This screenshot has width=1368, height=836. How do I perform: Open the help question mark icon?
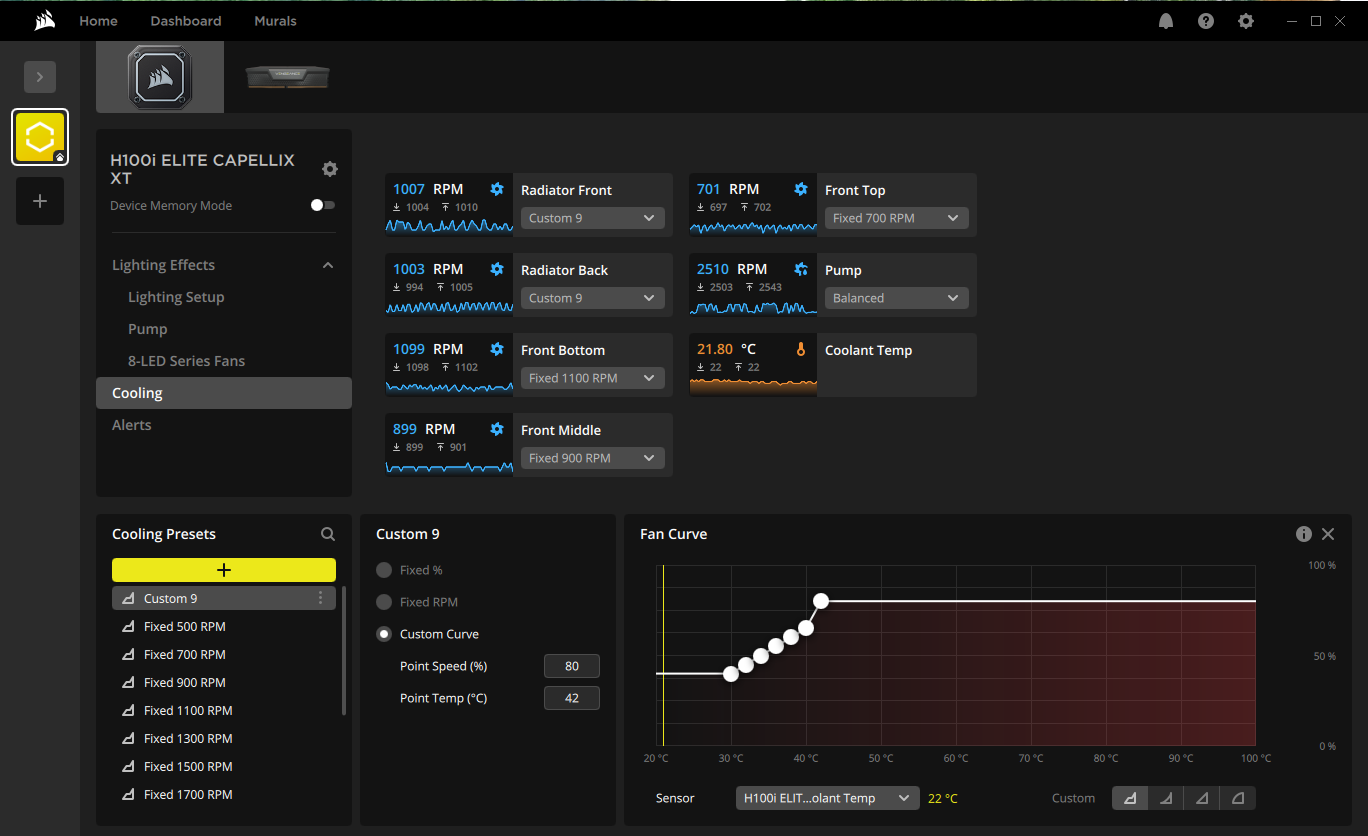tap(1206, 21)
